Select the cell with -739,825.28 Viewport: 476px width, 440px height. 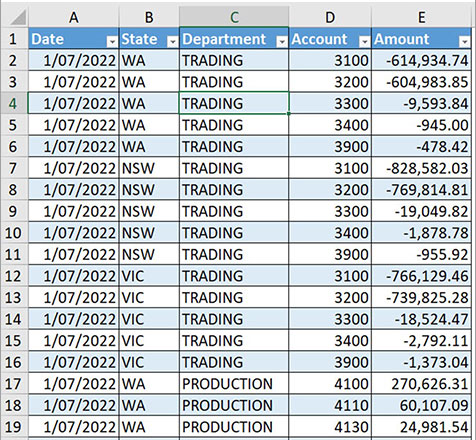click(x=421, y=297)
